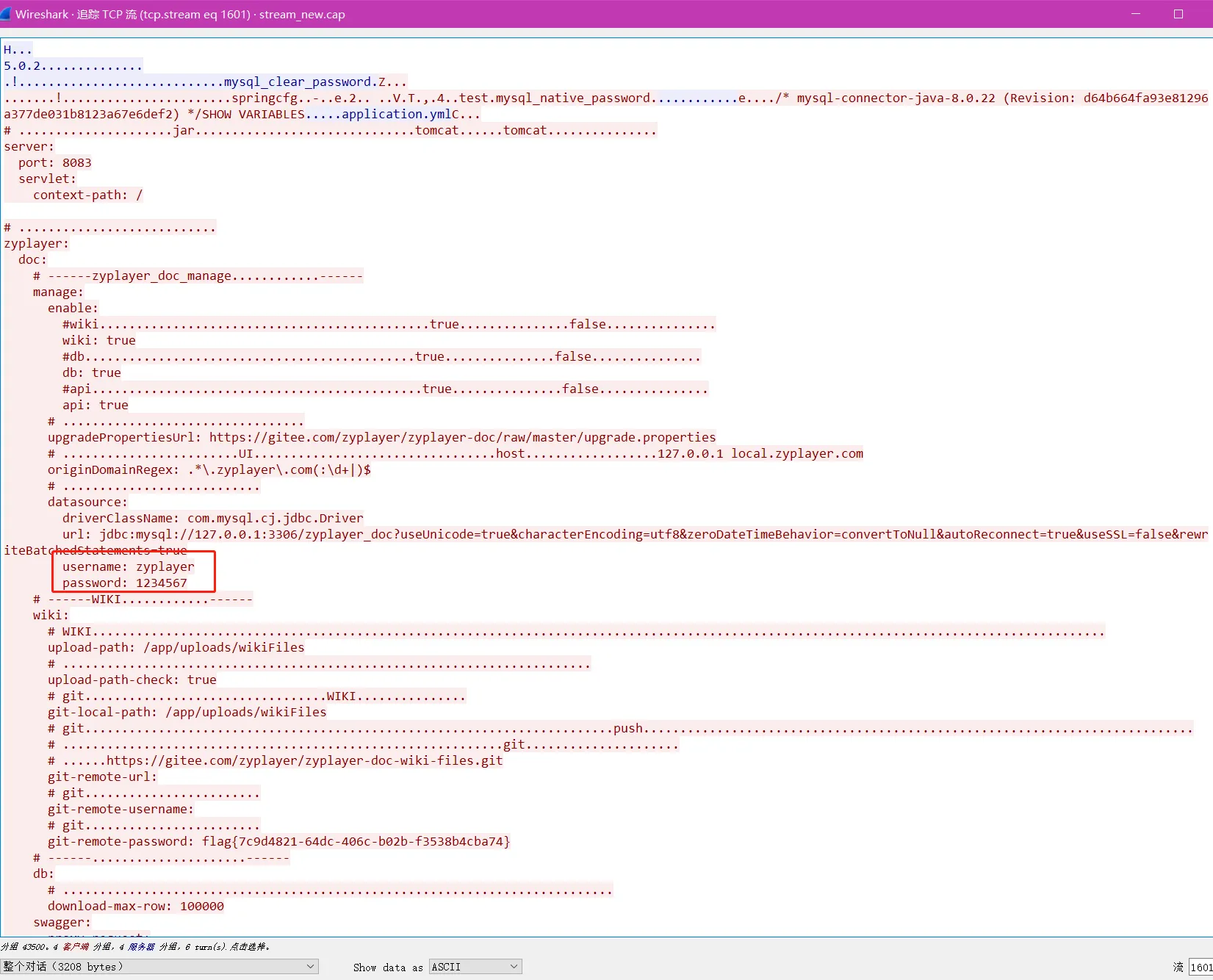Click the git-remote-password flag line
This screenshot has width=1213, height=980.
pos(278,842)
